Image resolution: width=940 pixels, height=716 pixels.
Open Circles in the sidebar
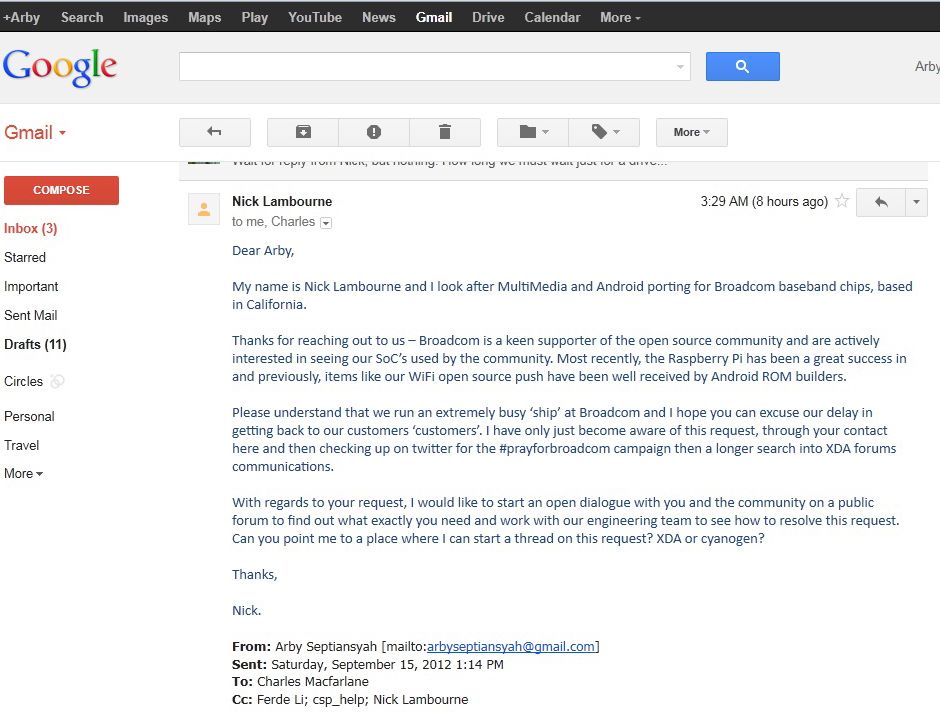point(23,381)
